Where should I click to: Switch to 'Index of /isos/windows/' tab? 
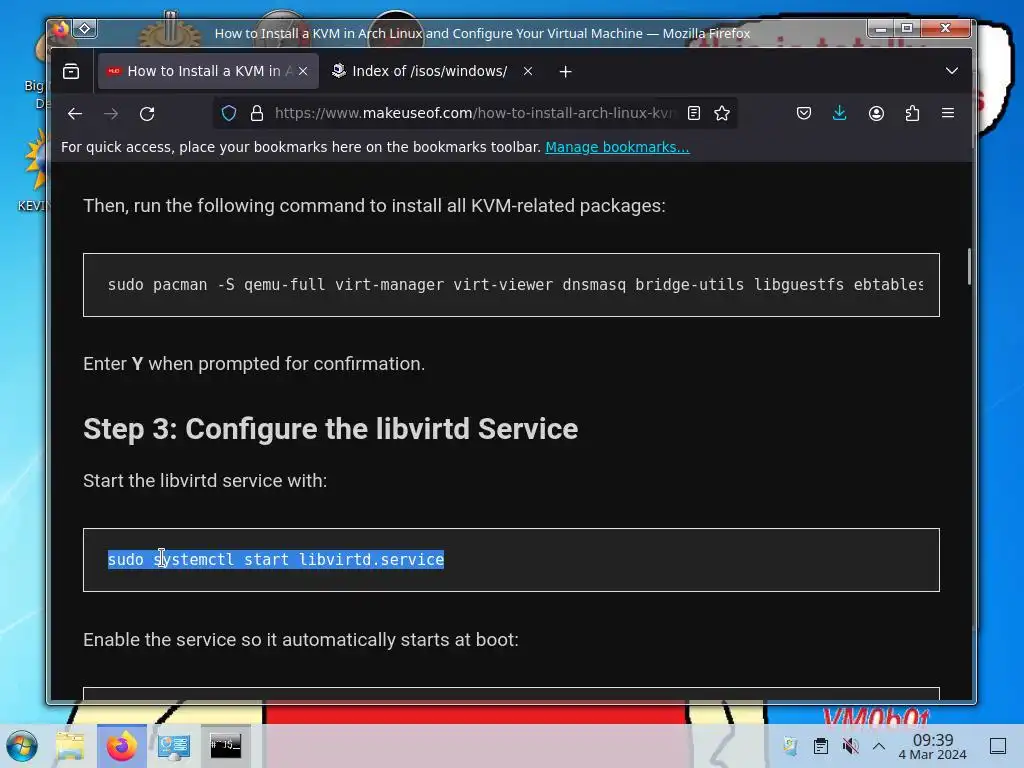[430, 71]
